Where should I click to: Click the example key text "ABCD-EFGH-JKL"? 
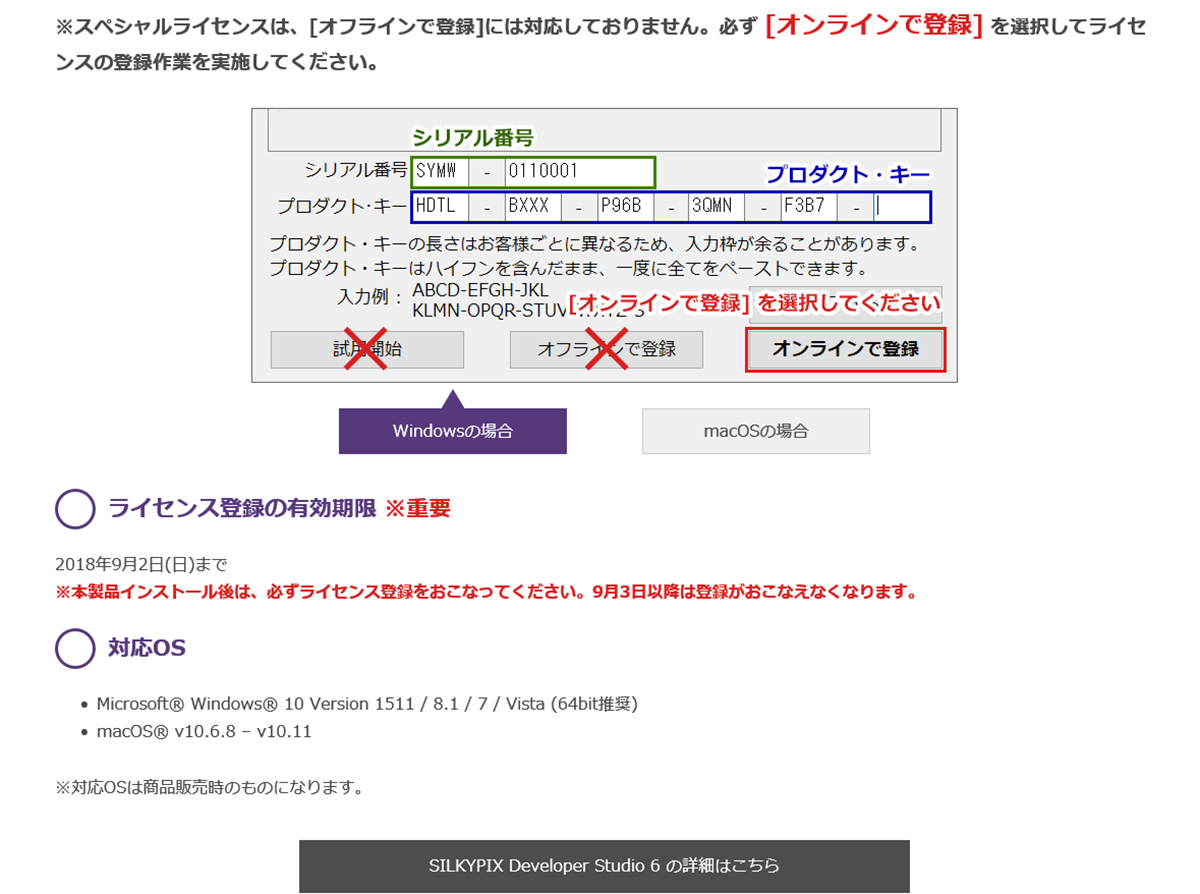point(480,290)
